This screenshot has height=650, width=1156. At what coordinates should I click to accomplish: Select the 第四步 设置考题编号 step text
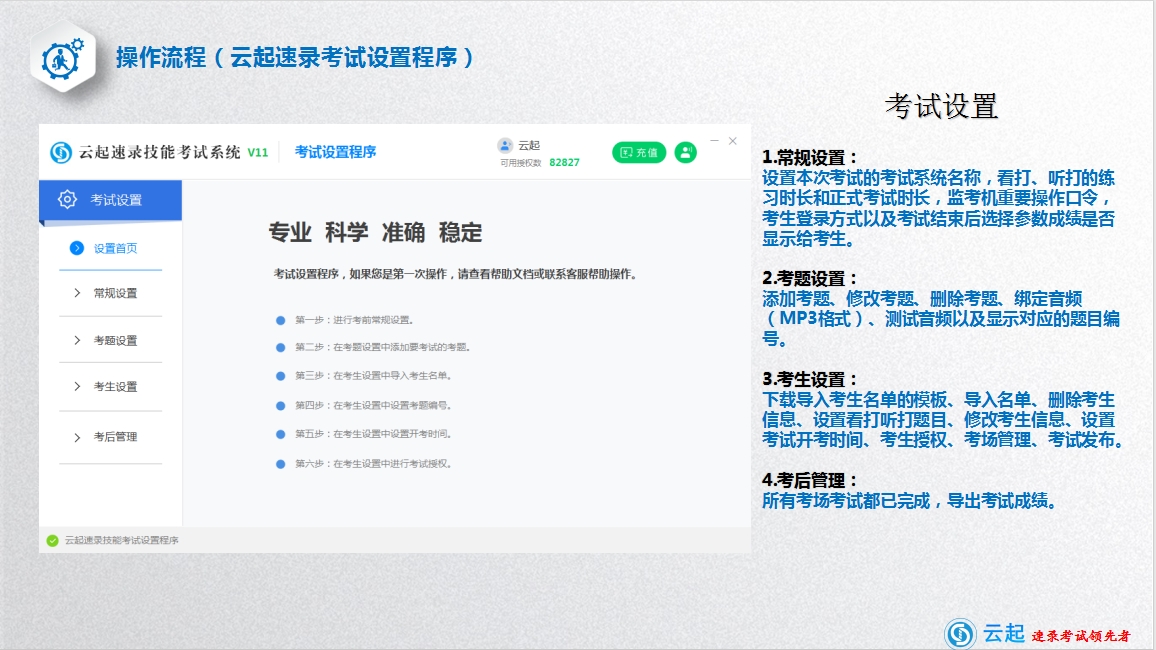pos(373,405)
